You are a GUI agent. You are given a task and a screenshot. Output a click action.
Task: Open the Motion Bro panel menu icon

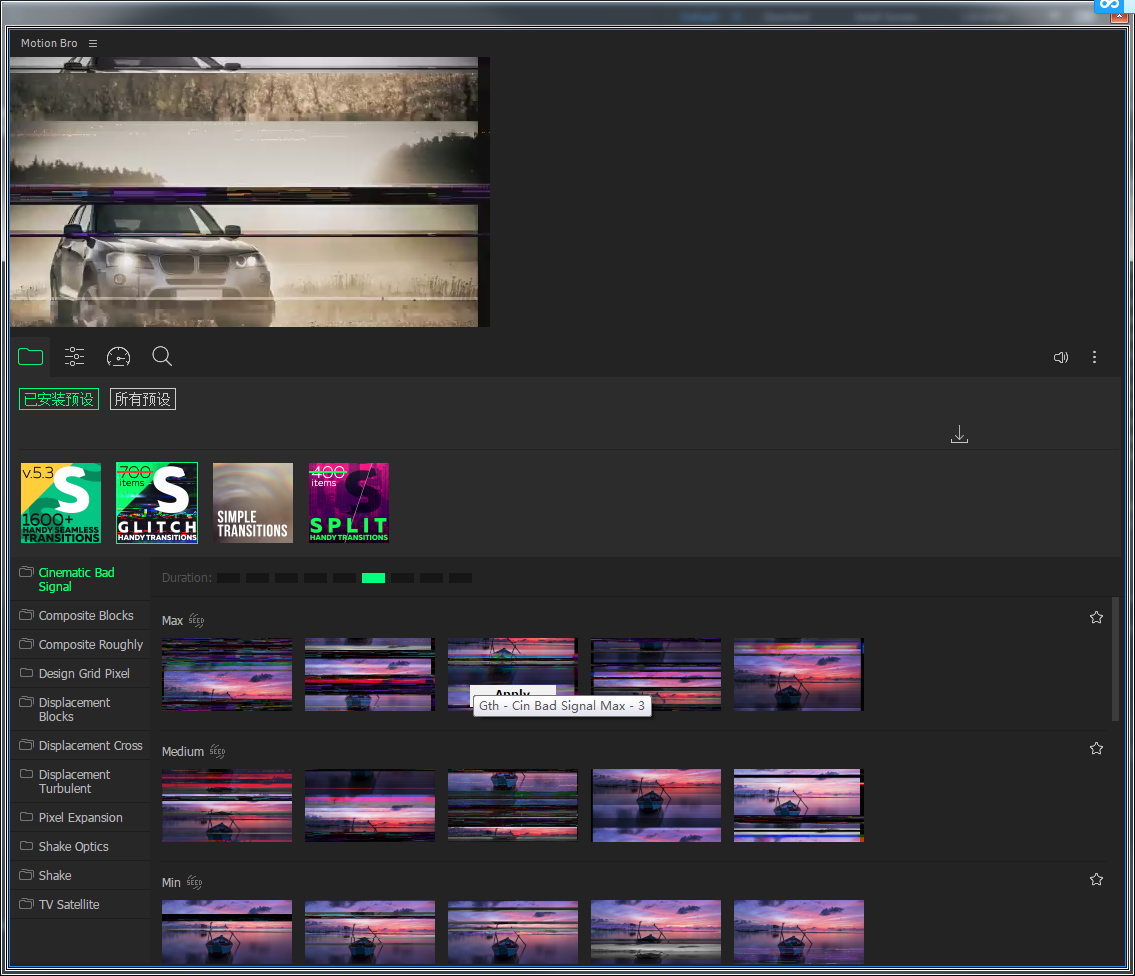93,43
